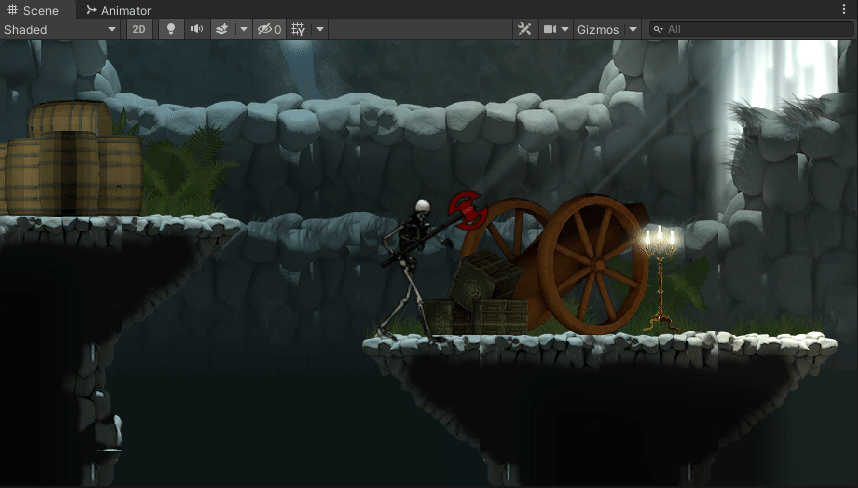Expand the Gizmos dropdown arrow
This screenshot has width=858, height=488.
633,30
